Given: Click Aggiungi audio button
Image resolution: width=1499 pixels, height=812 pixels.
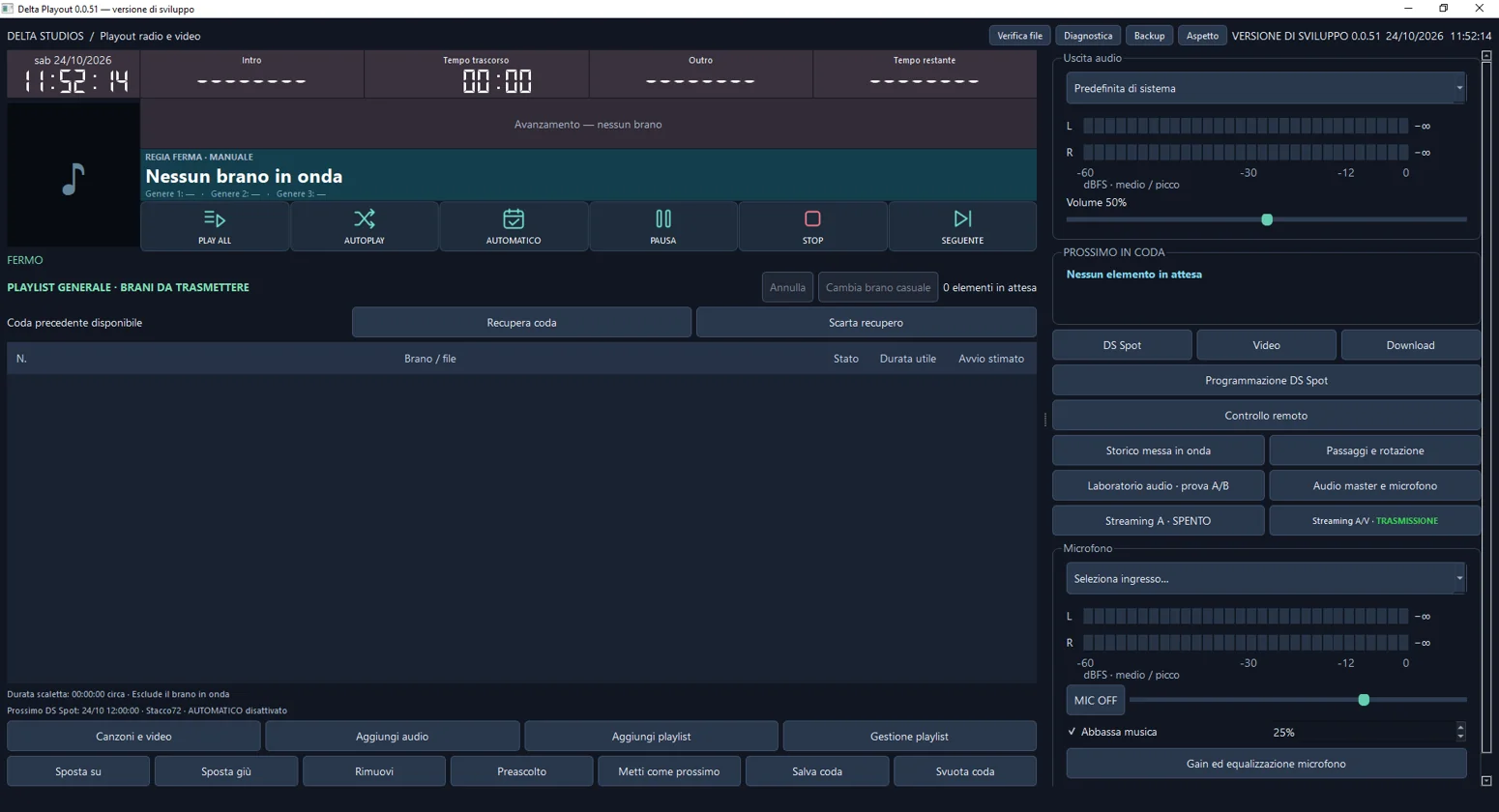Looking at the screenshot, I should [x=392, y=736].
